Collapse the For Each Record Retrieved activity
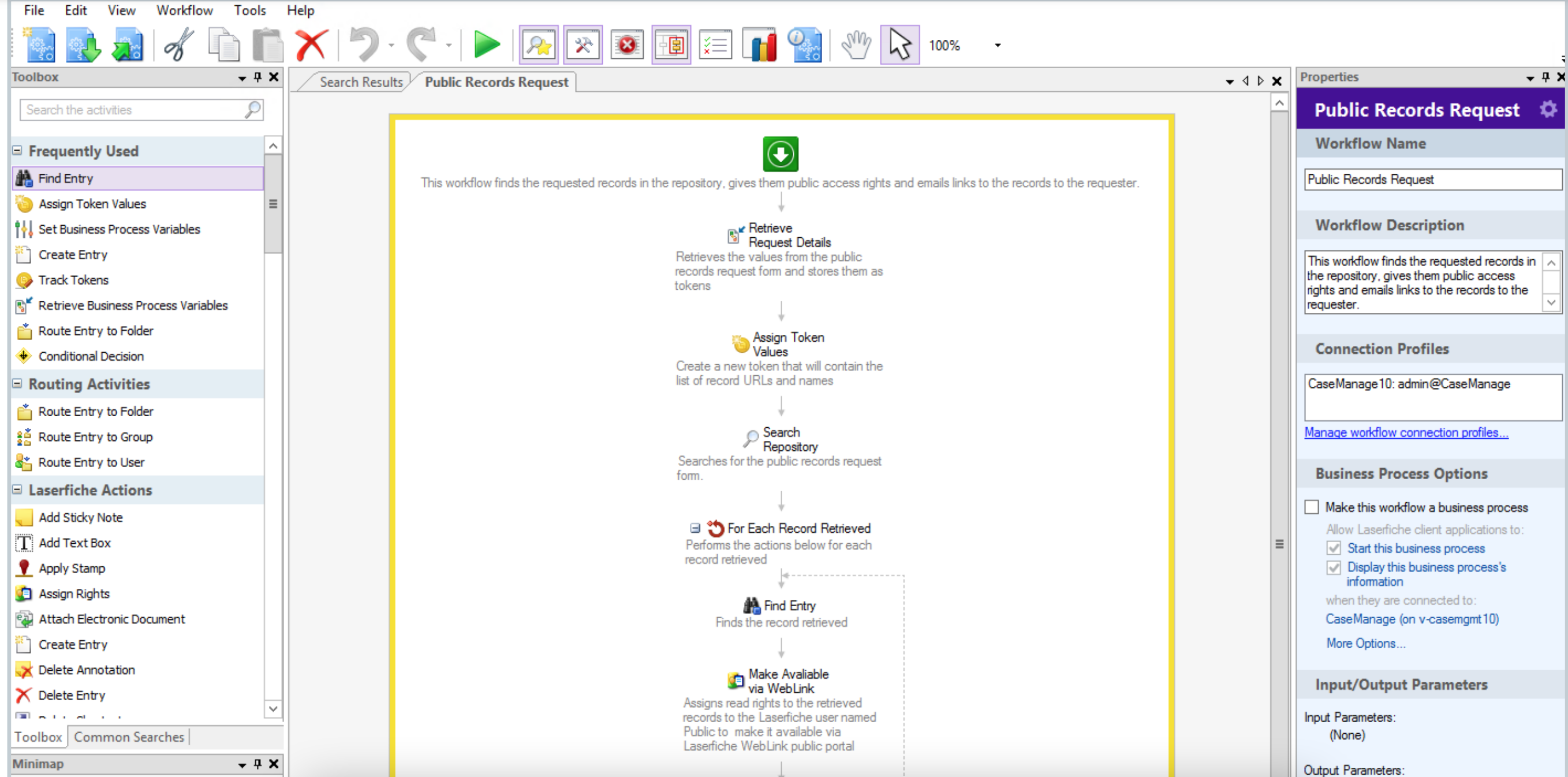The image size is (1568, 777). pyautogui.click(x=695, y=528)
